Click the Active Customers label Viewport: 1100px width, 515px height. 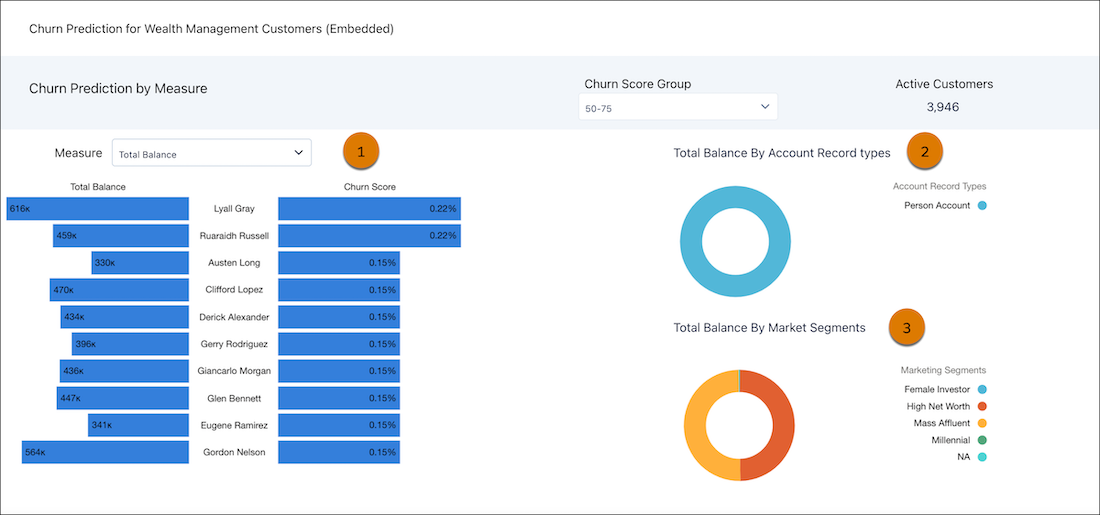[x=944, y=84]
